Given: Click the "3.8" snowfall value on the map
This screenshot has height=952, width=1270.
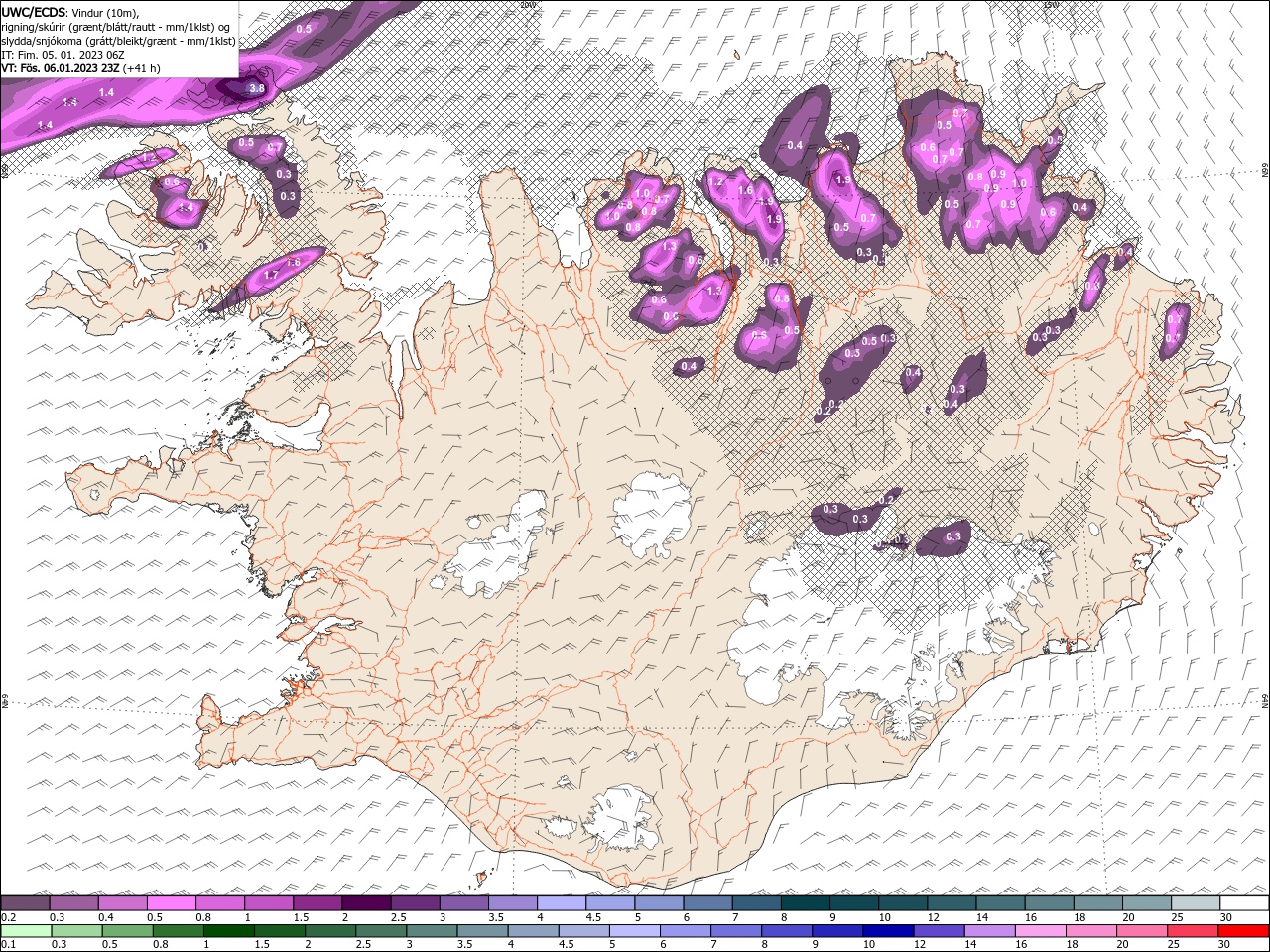Looking at the screenshot, I should tap(256, 88).
